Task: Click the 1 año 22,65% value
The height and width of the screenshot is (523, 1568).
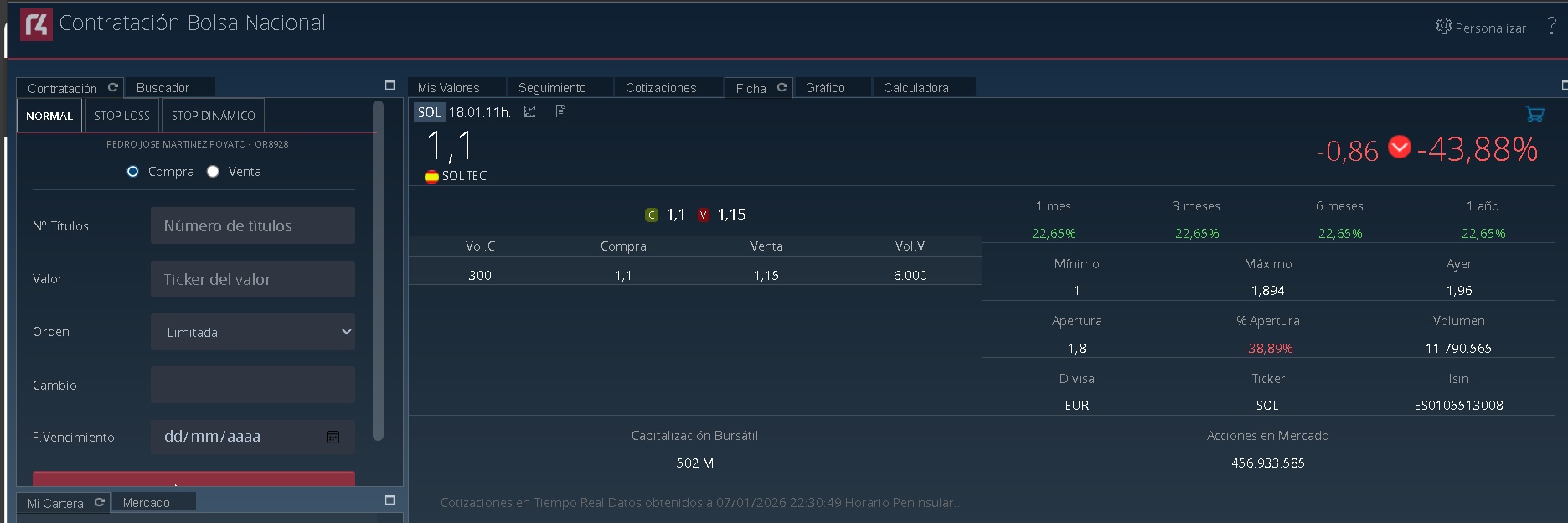Action: coord(1483,233)
